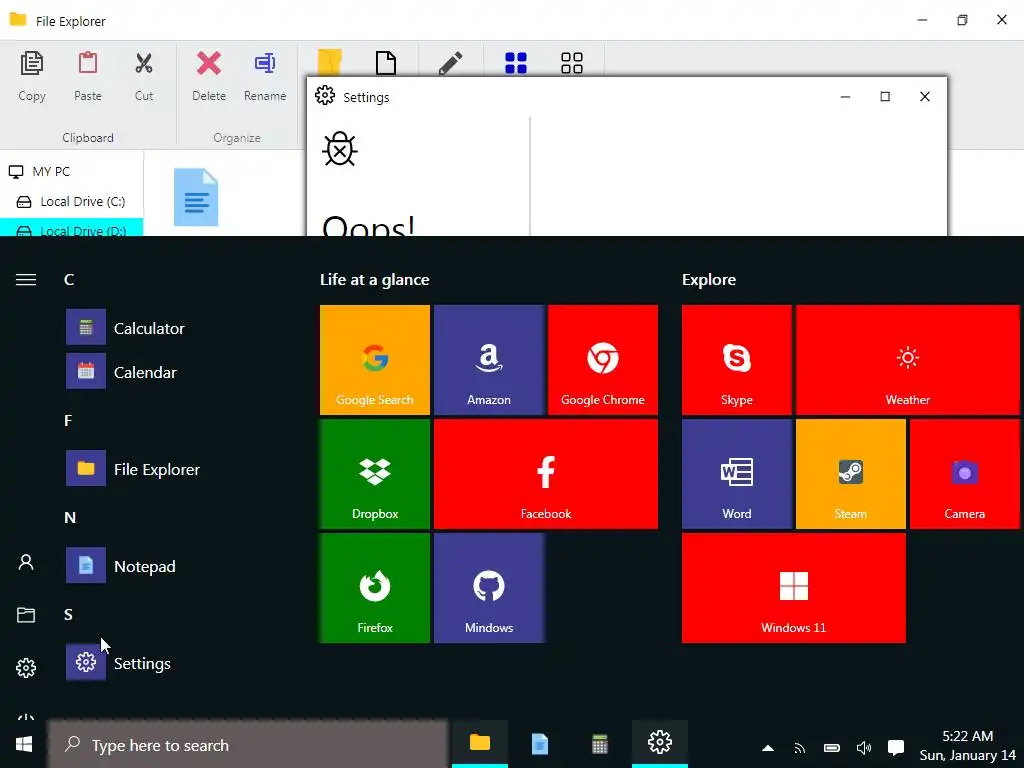Screen dimensions: 1024x768
Task: Open Calculator from the taskbar
Action: coord(600,743)
